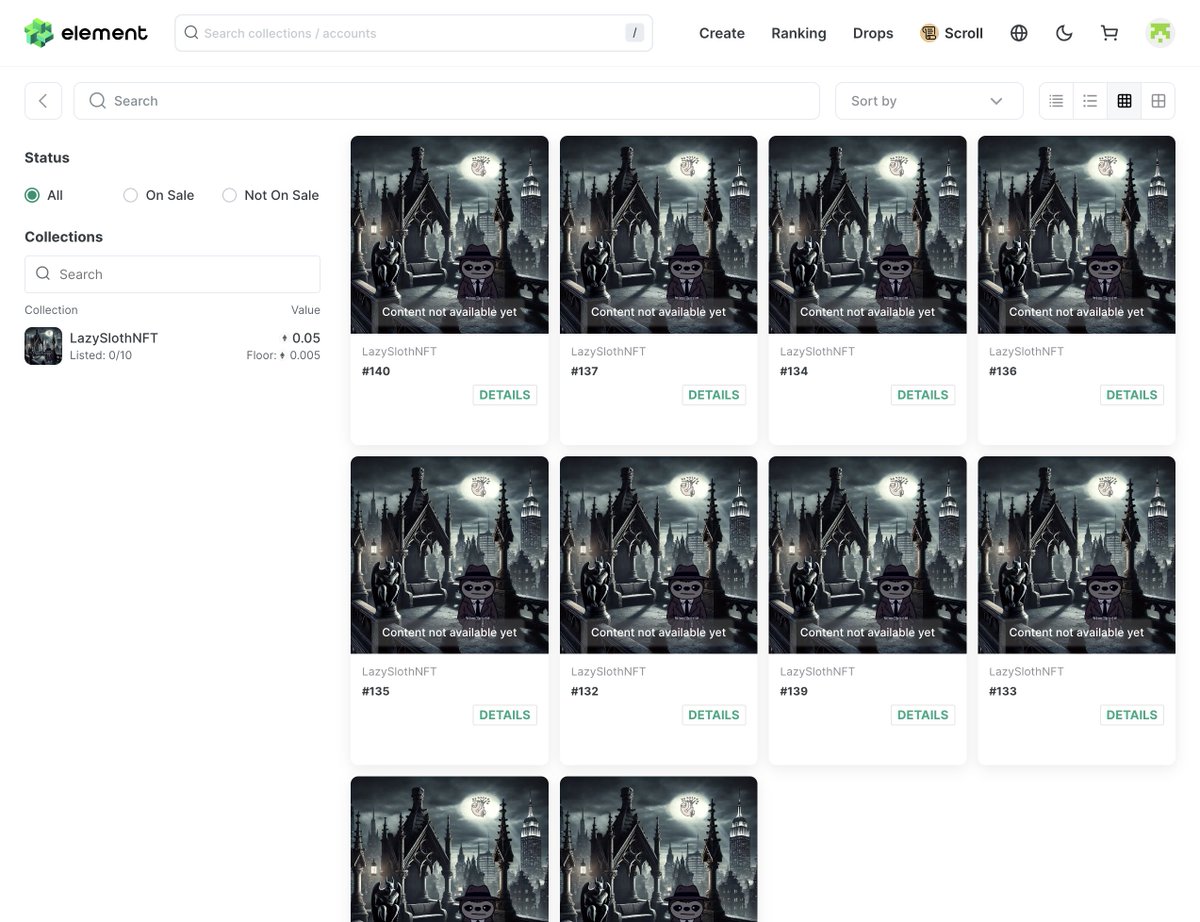The height and width of the screenshot is (922, 1200).
Task: Click the Floor 0.005 value text
Action: coord(284,355)
